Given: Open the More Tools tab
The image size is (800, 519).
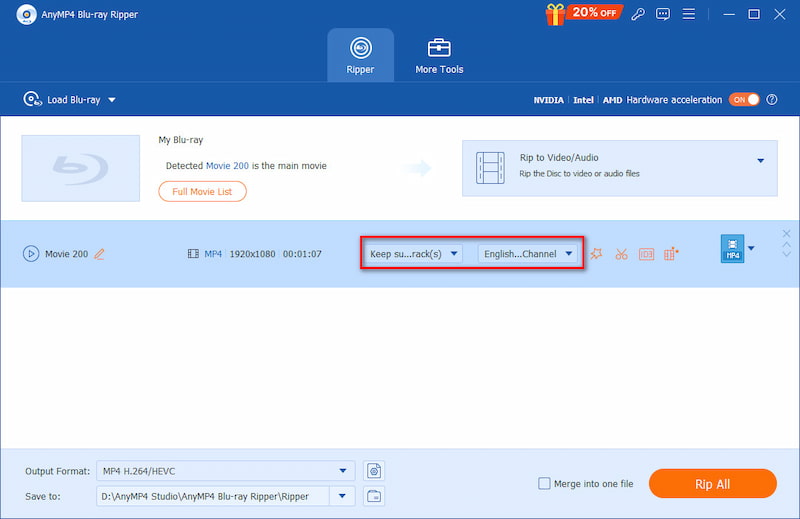Looking at the screenshot, I should (439, 55).
